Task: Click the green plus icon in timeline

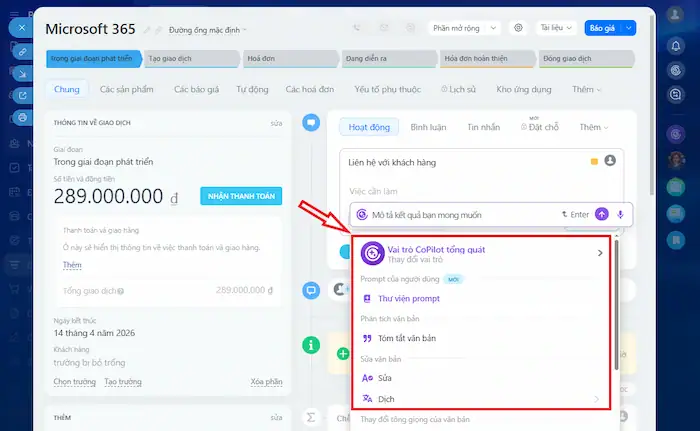Action: click(343, 354)
